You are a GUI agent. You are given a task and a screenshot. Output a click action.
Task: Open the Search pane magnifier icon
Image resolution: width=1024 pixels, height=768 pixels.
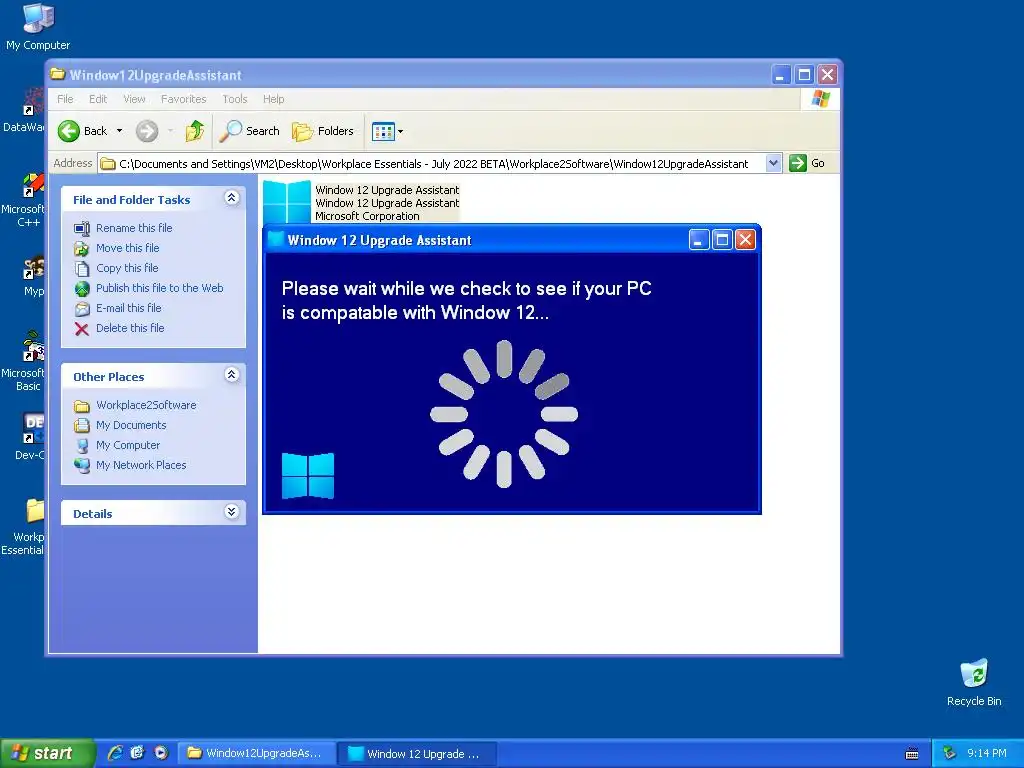231,131
